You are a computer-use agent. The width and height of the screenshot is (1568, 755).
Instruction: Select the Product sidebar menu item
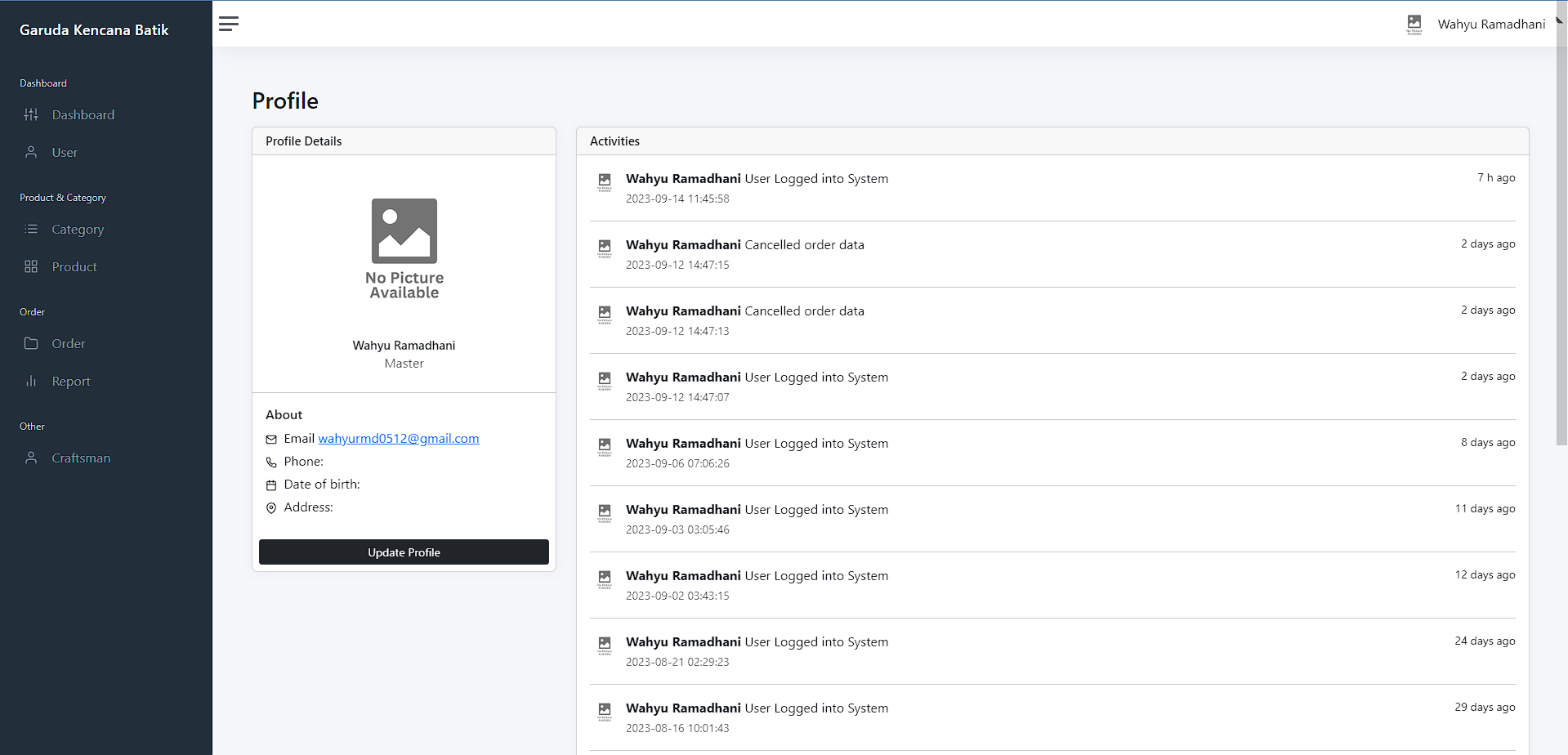click(x=74, y=266)
